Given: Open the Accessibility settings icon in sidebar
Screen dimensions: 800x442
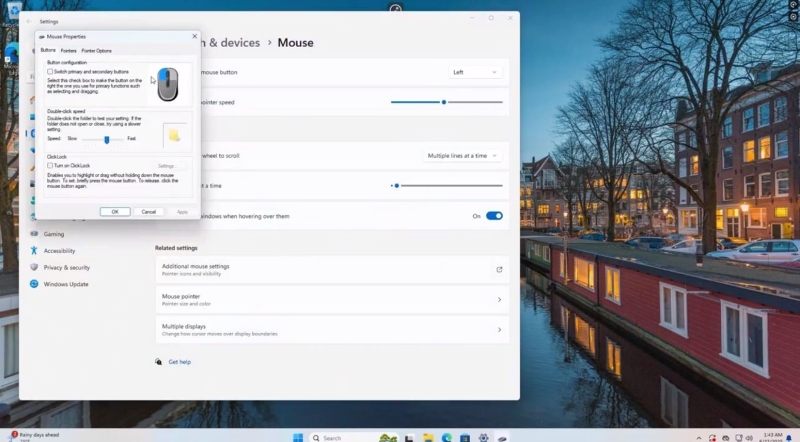Looking at the screenshot, I should [34, 251].
